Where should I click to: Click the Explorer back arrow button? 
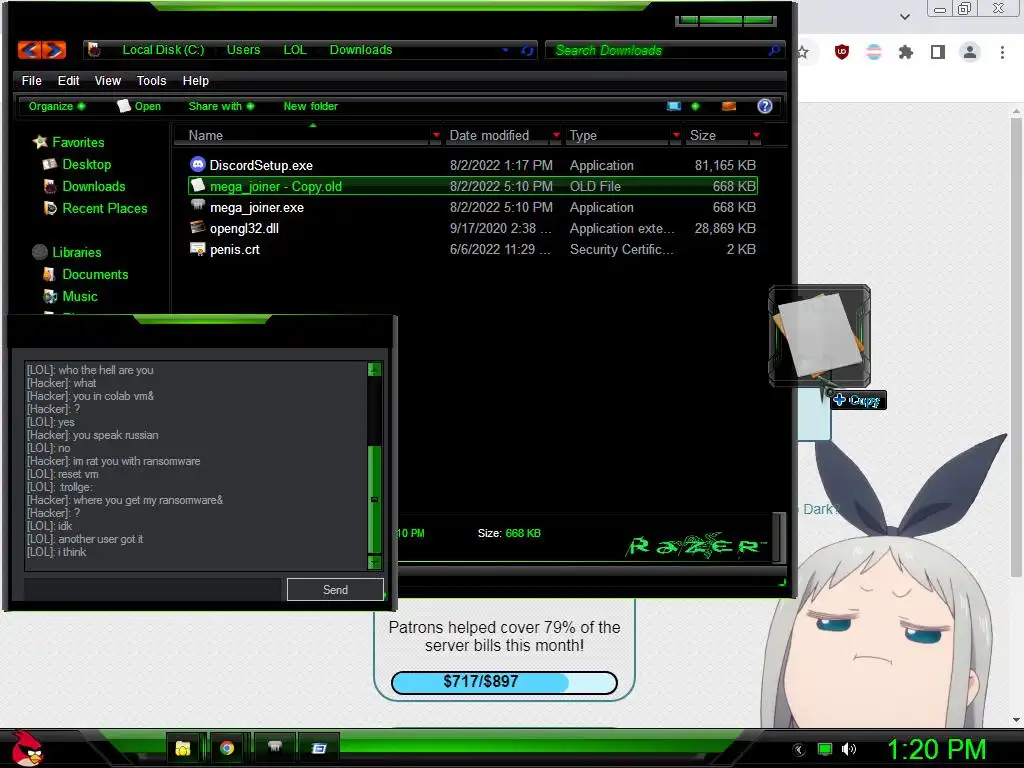point(29,50)
